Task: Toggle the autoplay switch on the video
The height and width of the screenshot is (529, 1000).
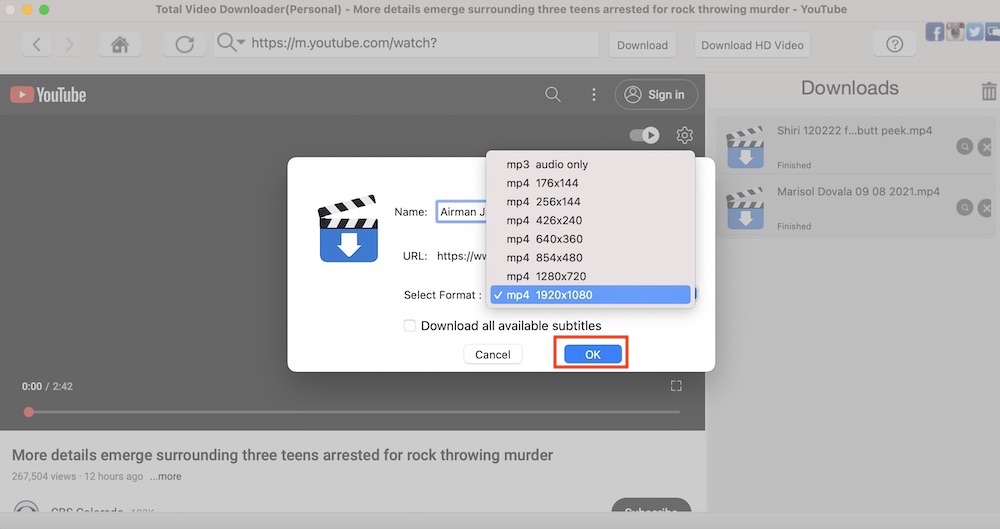Action: pos(644,135)
